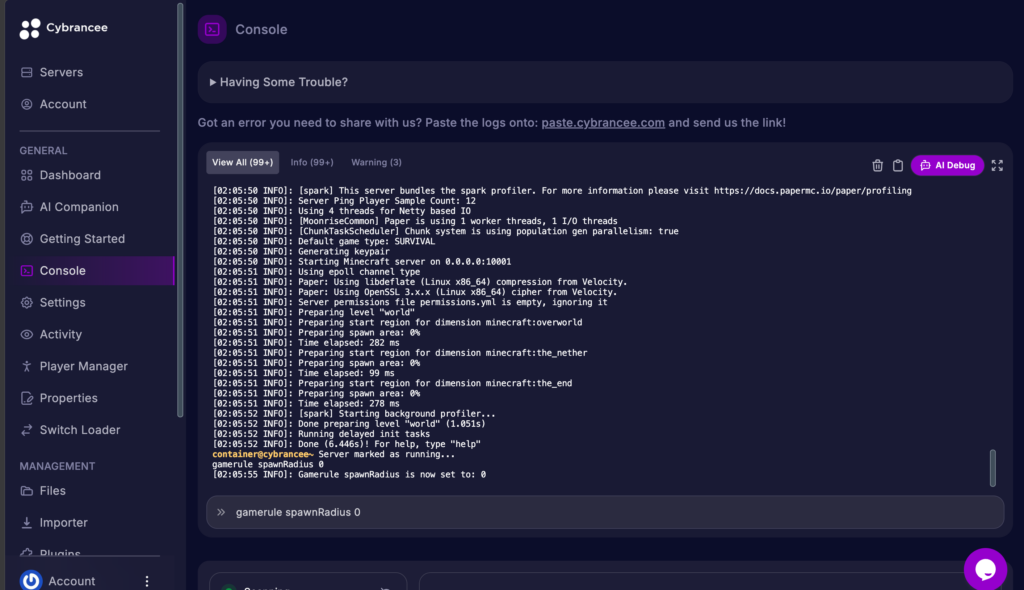Expand Having Some Trouble section
The width and height of the screenshot is (1024, 590).
coord(279,82)
